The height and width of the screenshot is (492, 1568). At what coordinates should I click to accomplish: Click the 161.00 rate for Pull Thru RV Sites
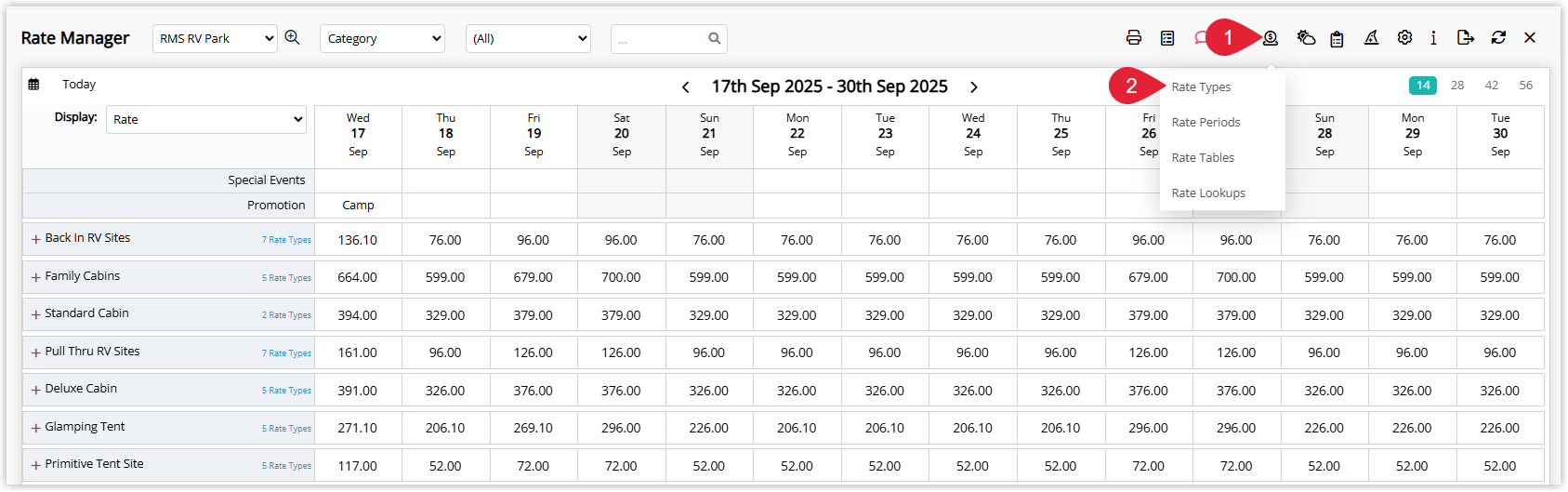click(358, 352)
